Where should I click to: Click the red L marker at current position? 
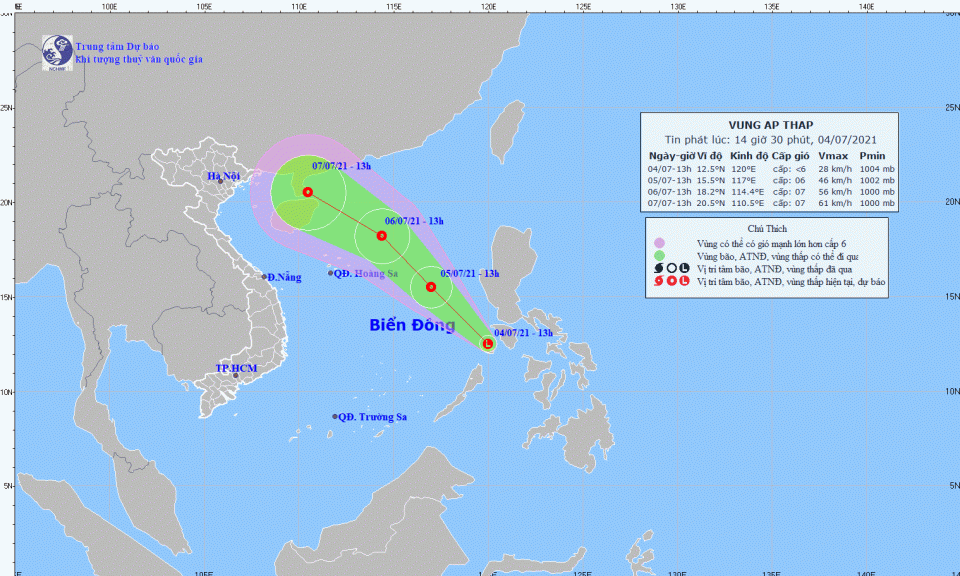(x=488, y=344)
